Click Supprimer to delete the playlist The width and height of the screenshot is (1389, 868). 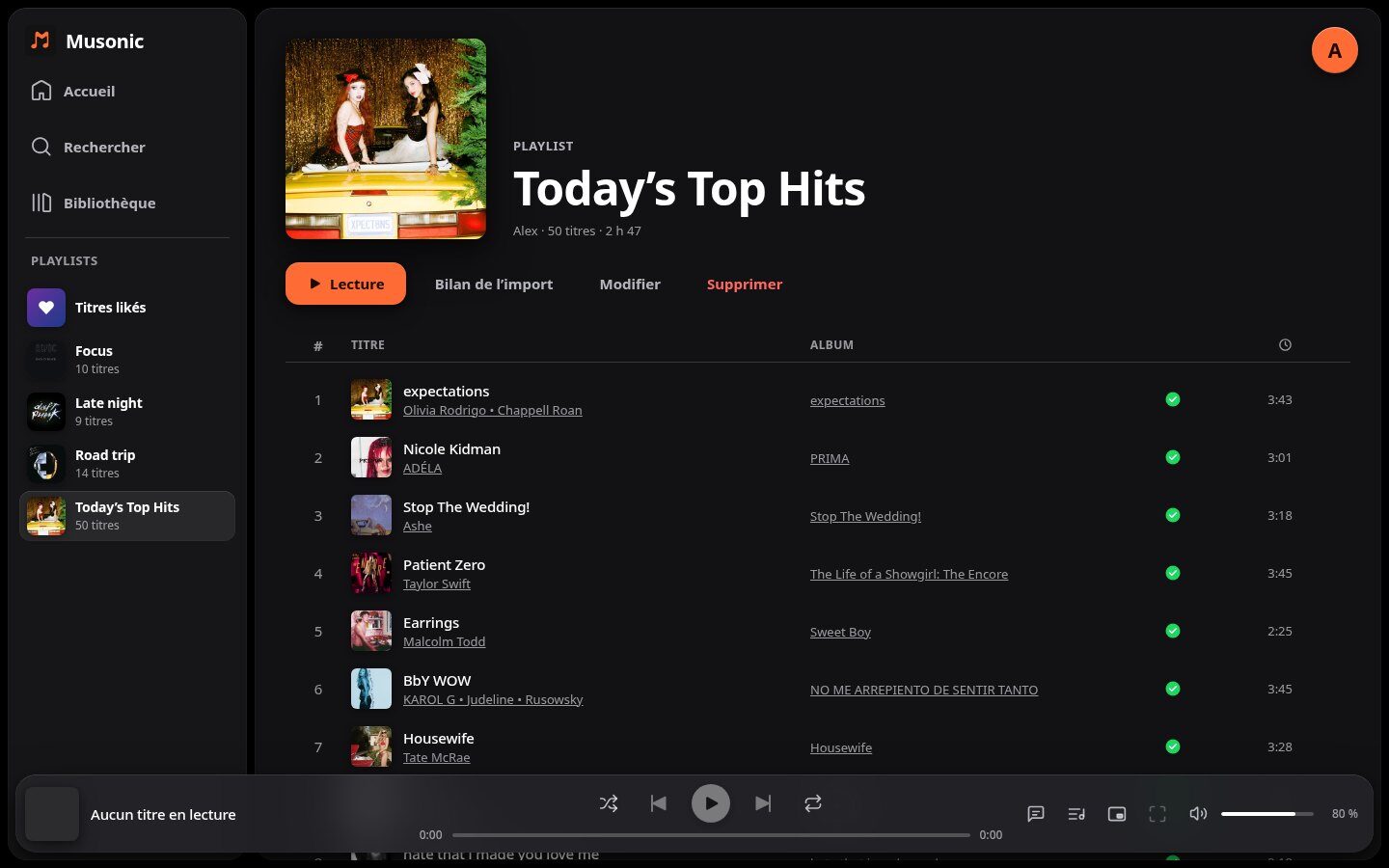click(x=745, y=285)
